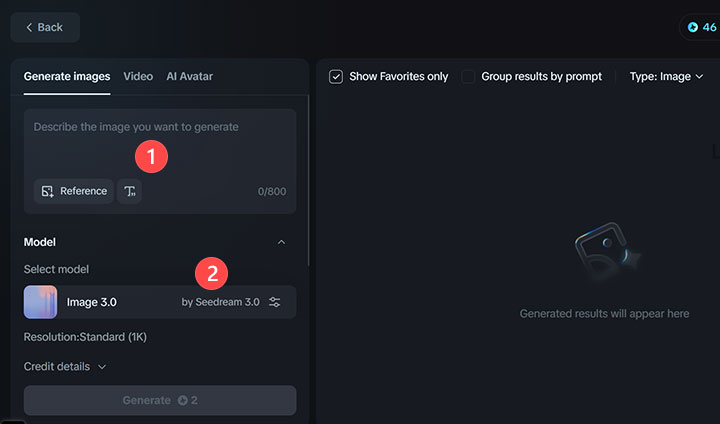Switch to the Video tab
Screen dimensions: 720x424
(x=138, y=76)
